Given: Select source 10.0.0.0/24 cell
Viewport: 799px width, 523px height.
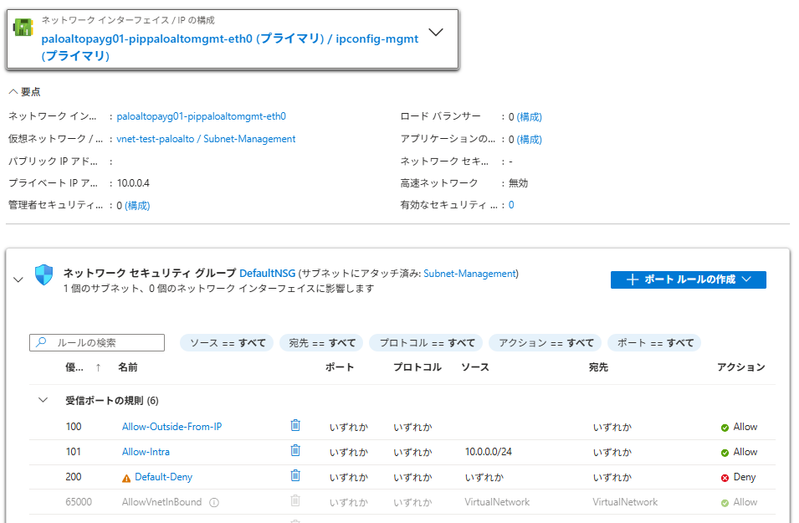Looking at the screenshot, I should (488, 452).
